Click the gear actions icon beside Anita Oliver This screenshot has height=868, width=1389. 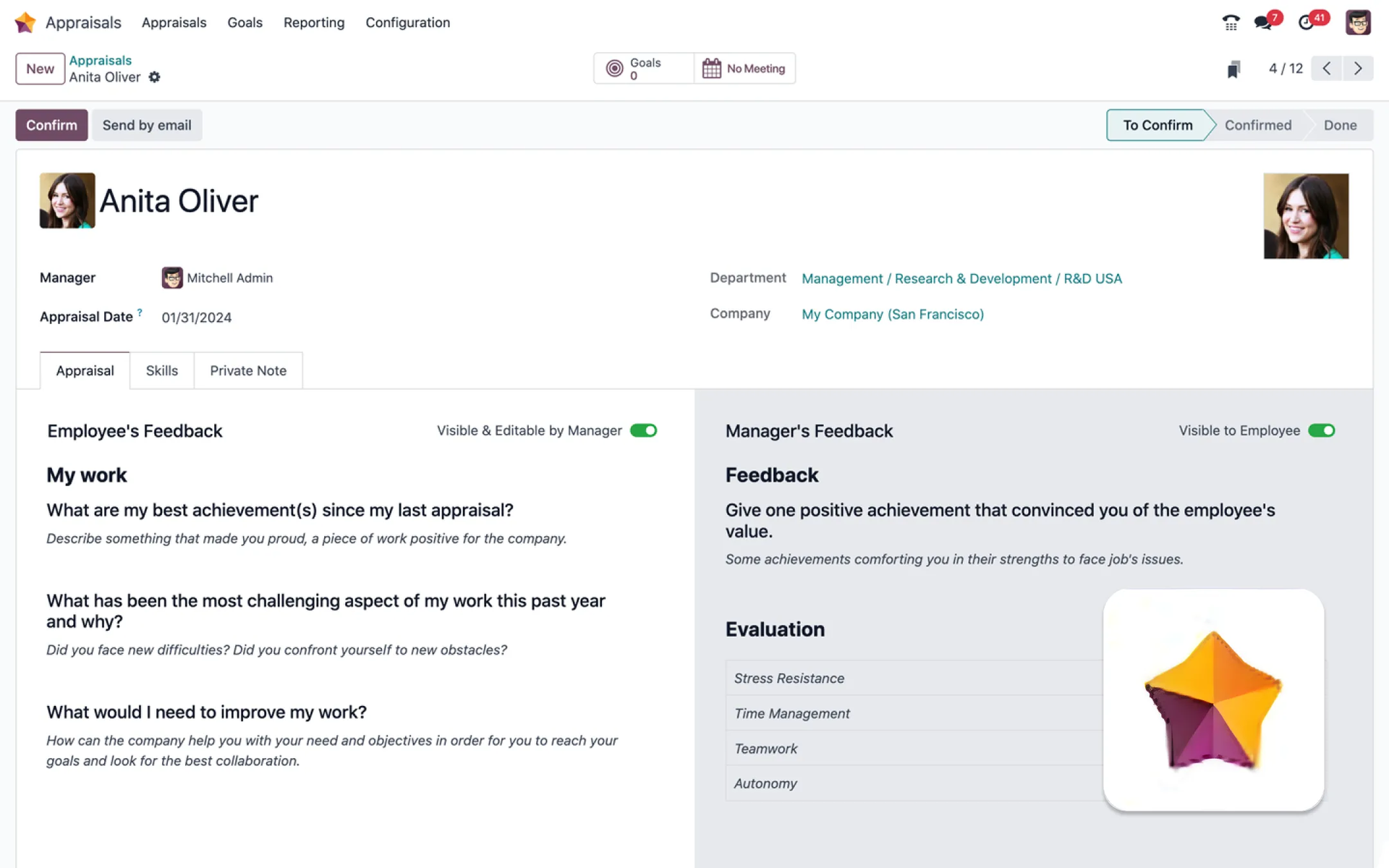154,77
